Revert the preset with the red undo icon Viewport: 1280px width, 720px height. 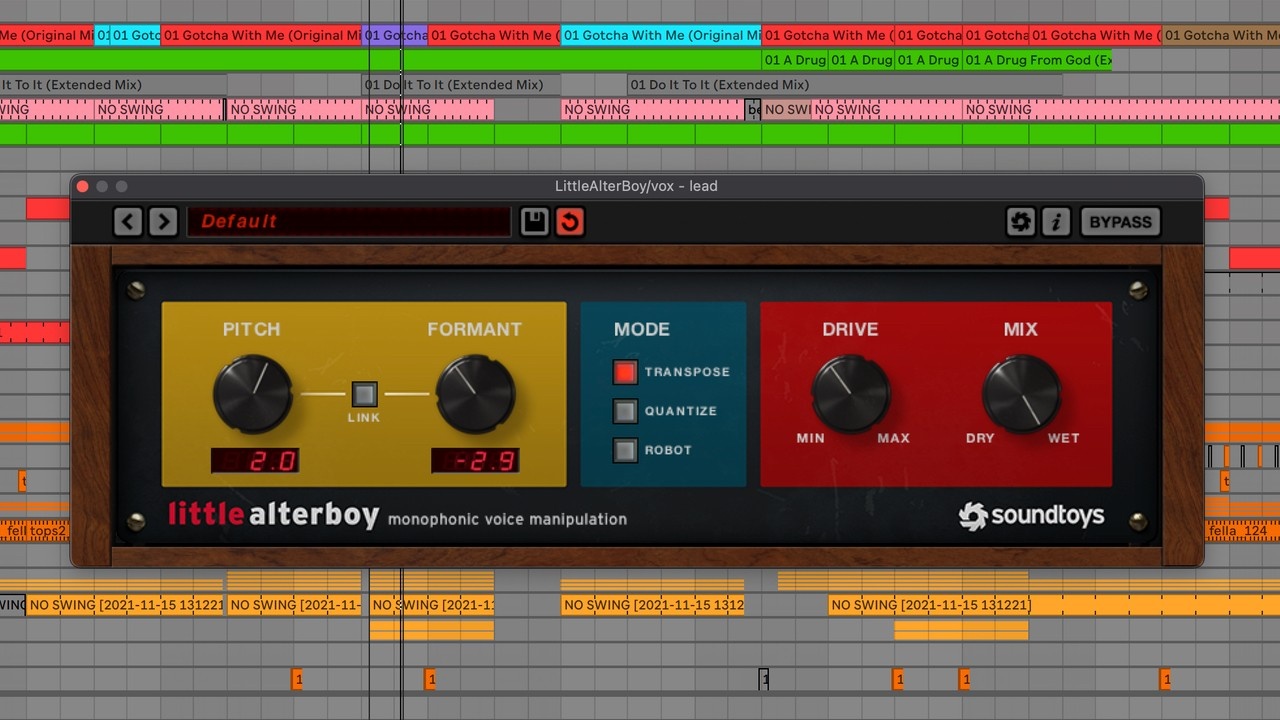(569, 222)
